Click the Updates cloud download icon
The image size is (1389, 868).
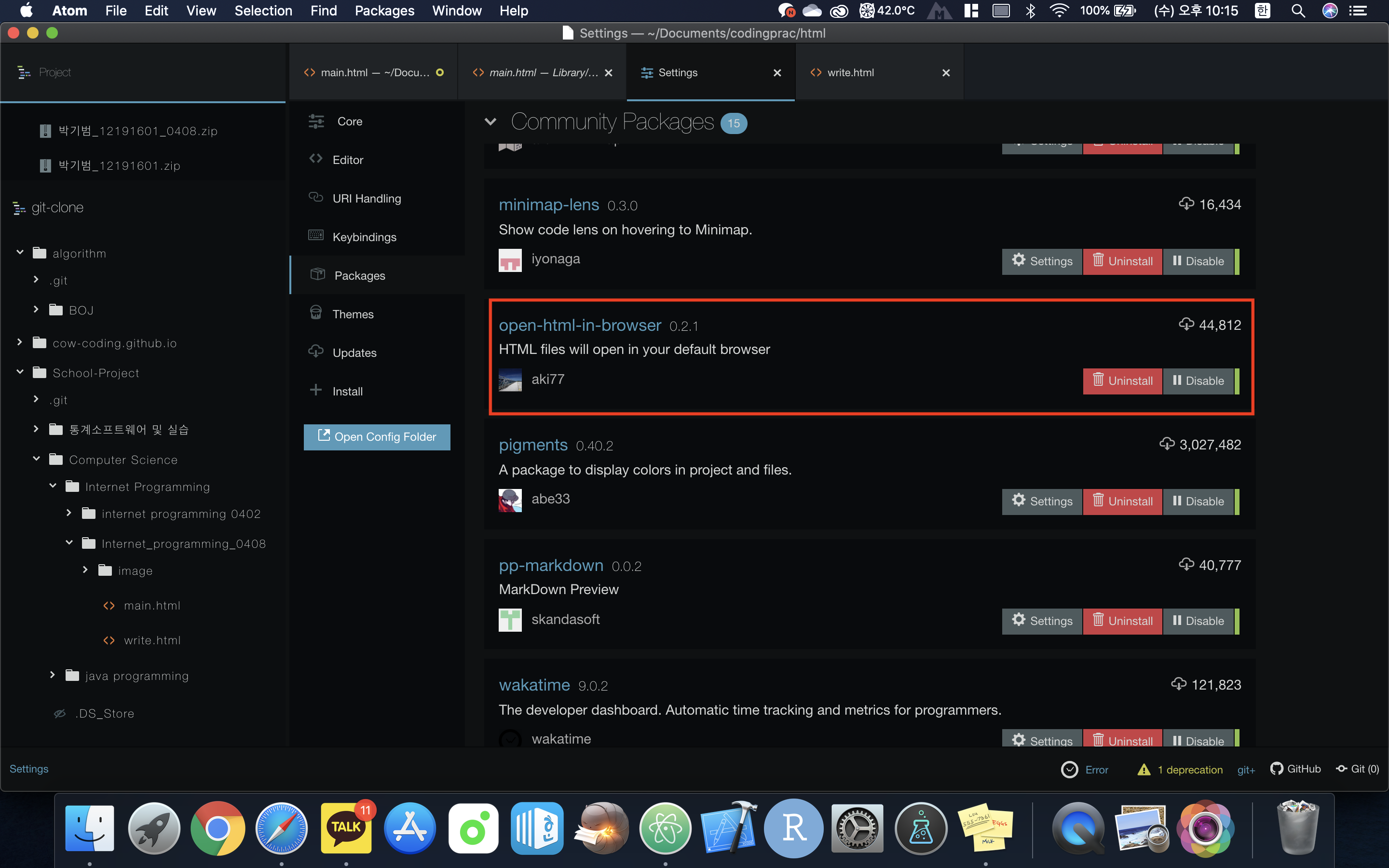click(x=316, y=352)
